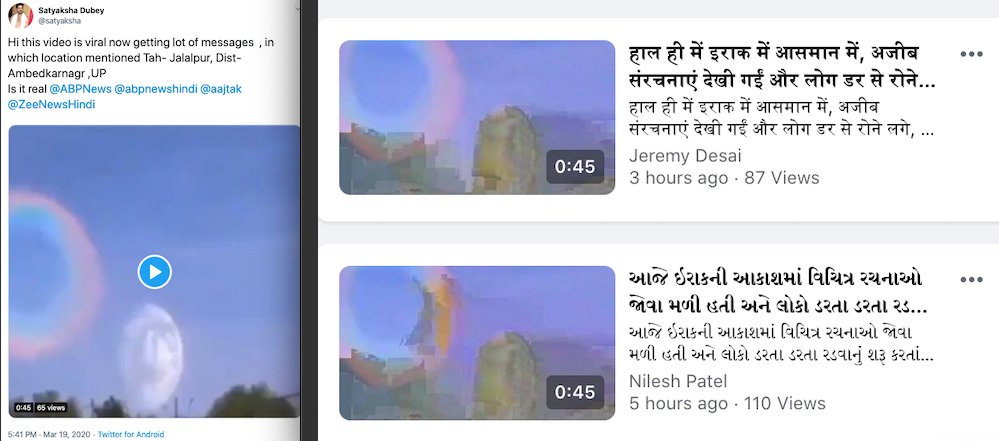Open Nilesh Patel's video thumbnail
Screen dimensions: 999x441
point(477,343)
